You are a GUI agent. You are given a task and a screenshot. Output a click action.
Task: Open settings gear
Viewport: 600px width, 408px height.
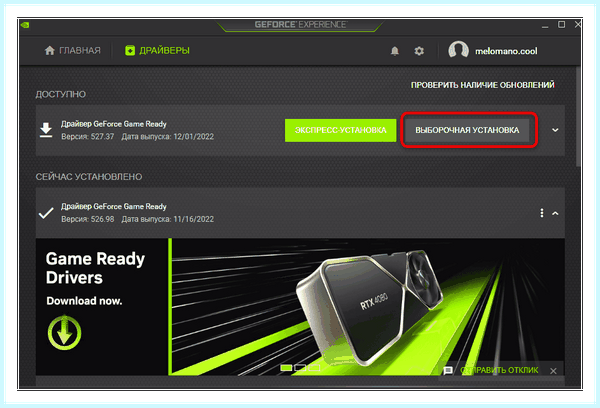(419, 51)
